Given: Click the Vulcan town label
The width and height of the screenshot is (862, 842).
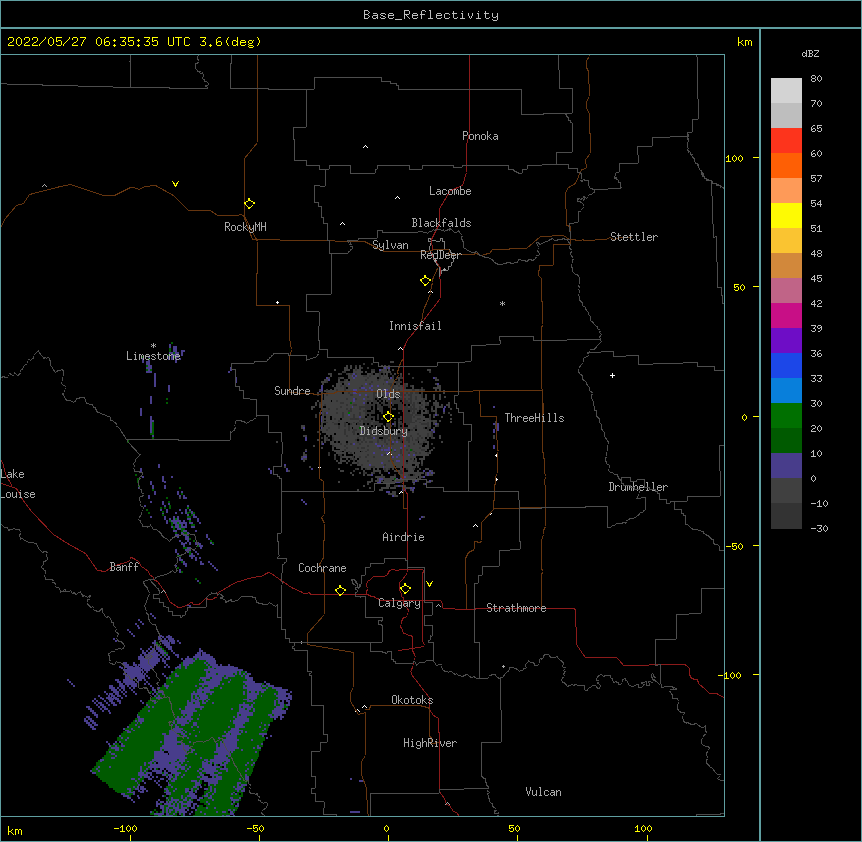Looking at the screenshot, I should pos(543,792).
